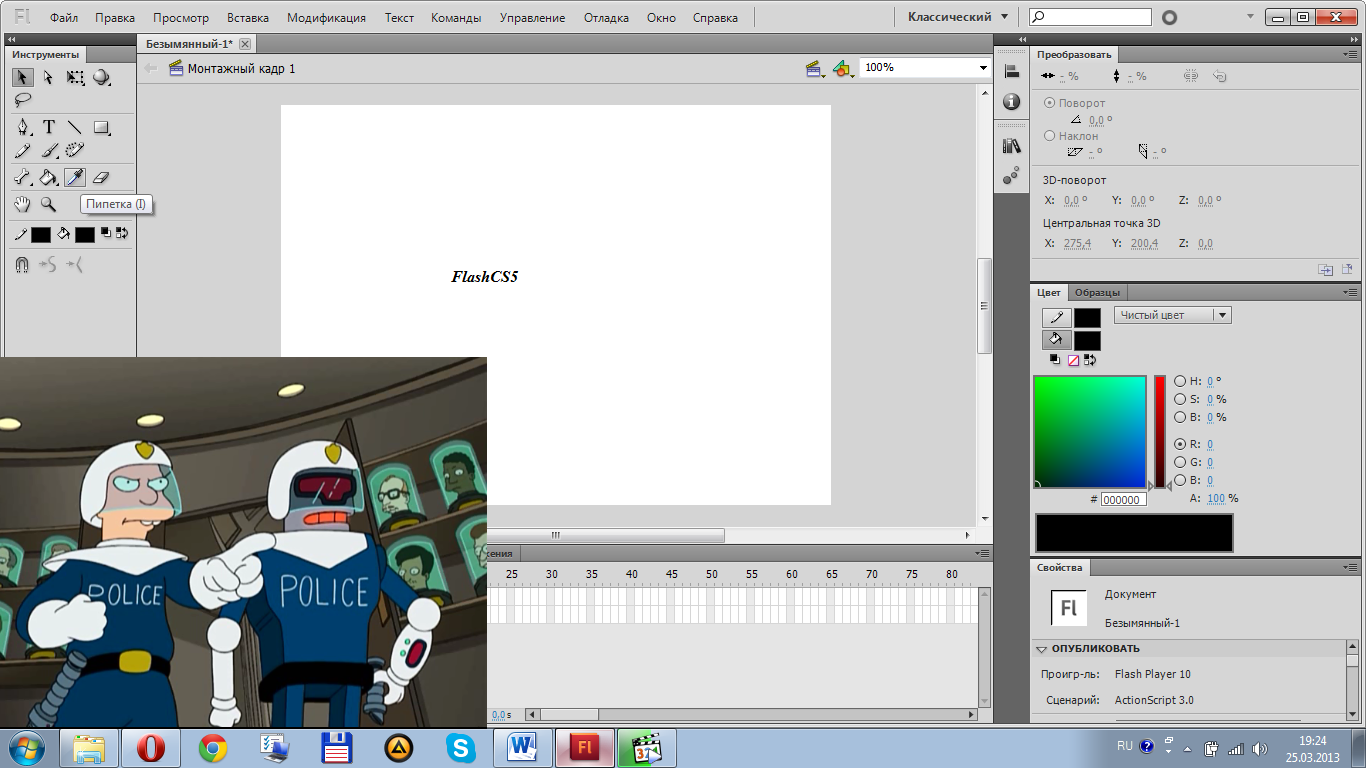Pick the 3D Rotation tool
Image resolution: width=1366 pixels, height=768 pixels.
pyautogui.click(x=101, y=77)
